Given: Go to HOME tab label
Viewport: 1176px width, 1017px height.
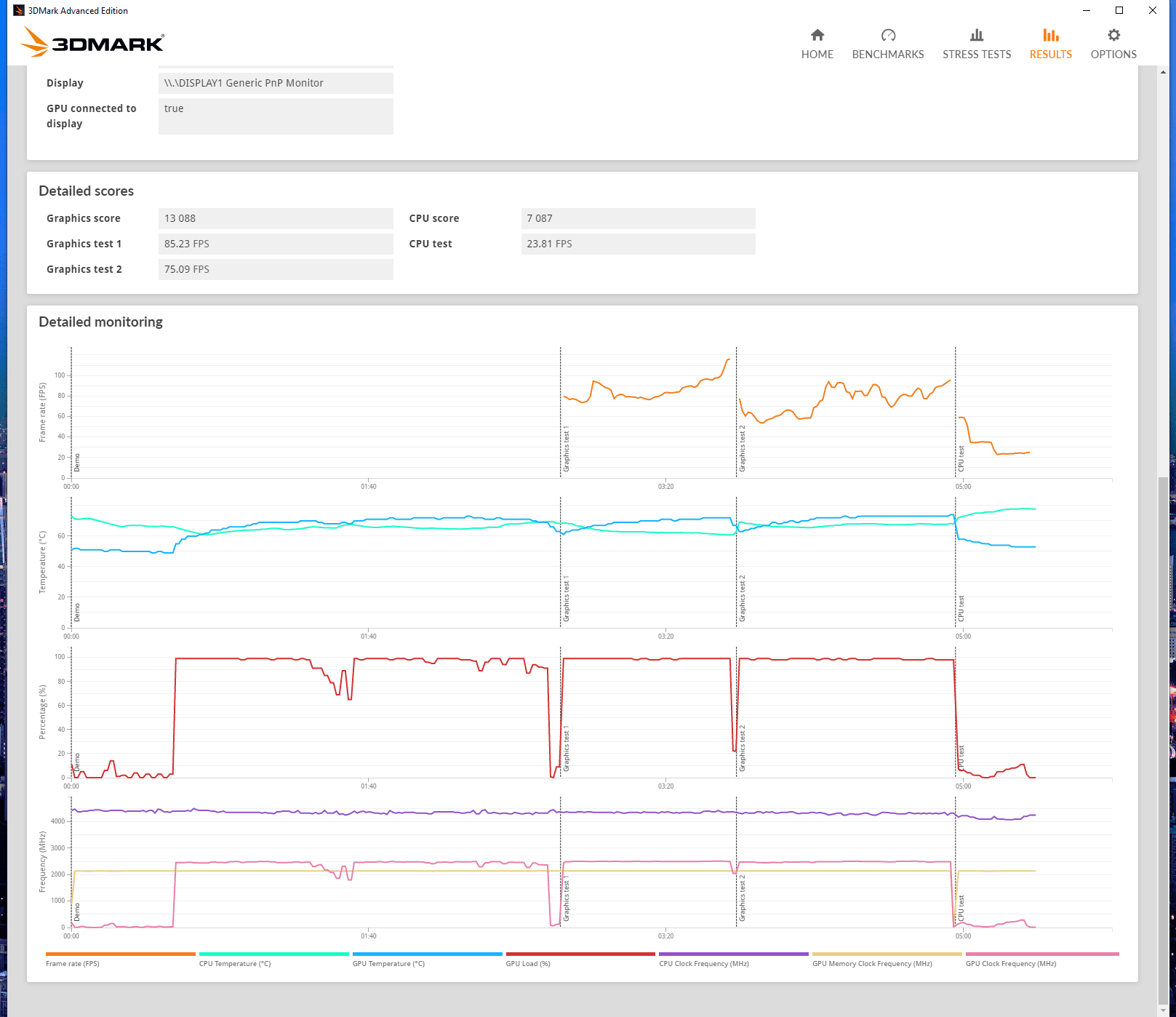Looking at the screenshot, I should coord(817,55).
